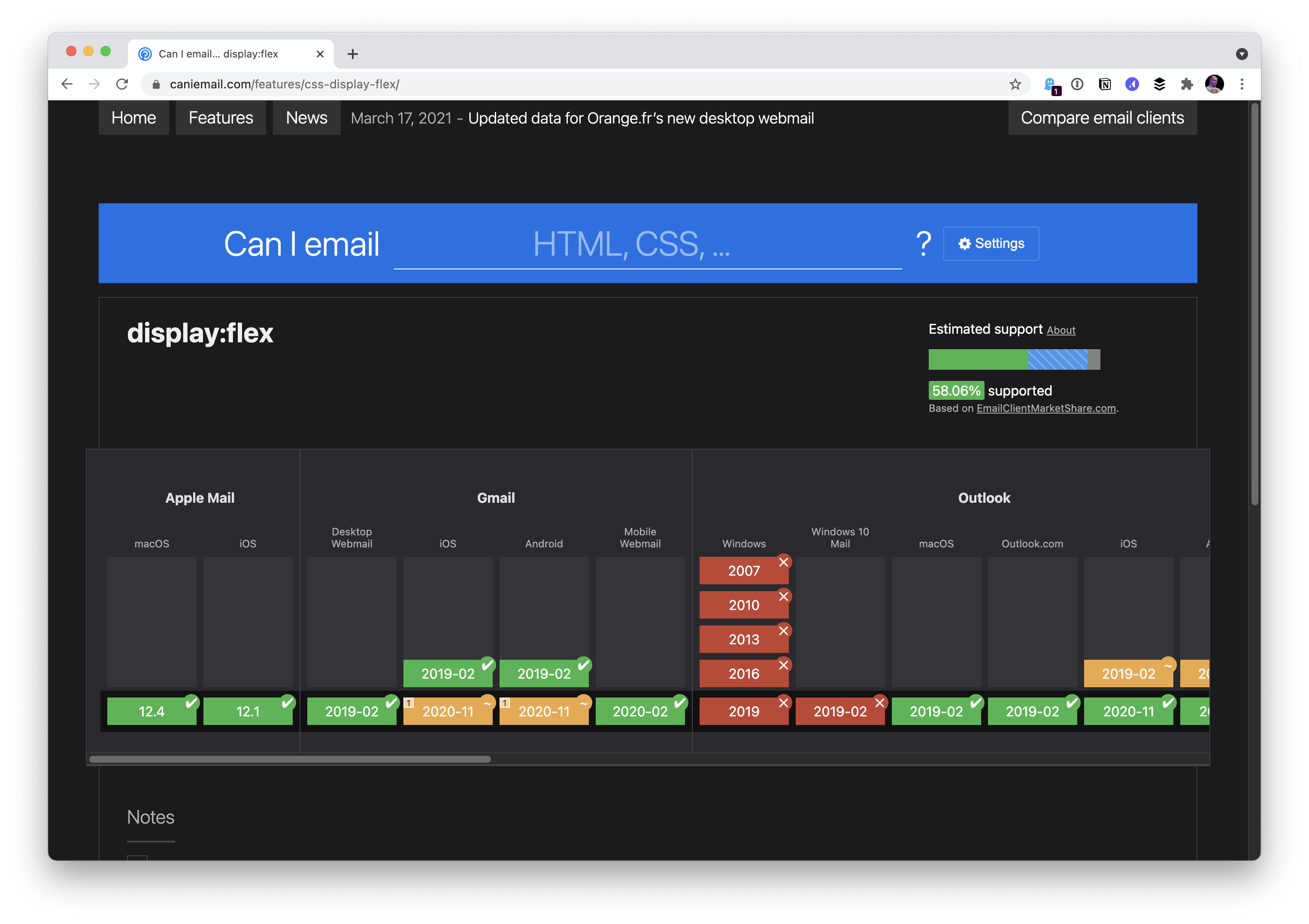
Task: Click the display:flex page title
Action: [x=200, y=333]
